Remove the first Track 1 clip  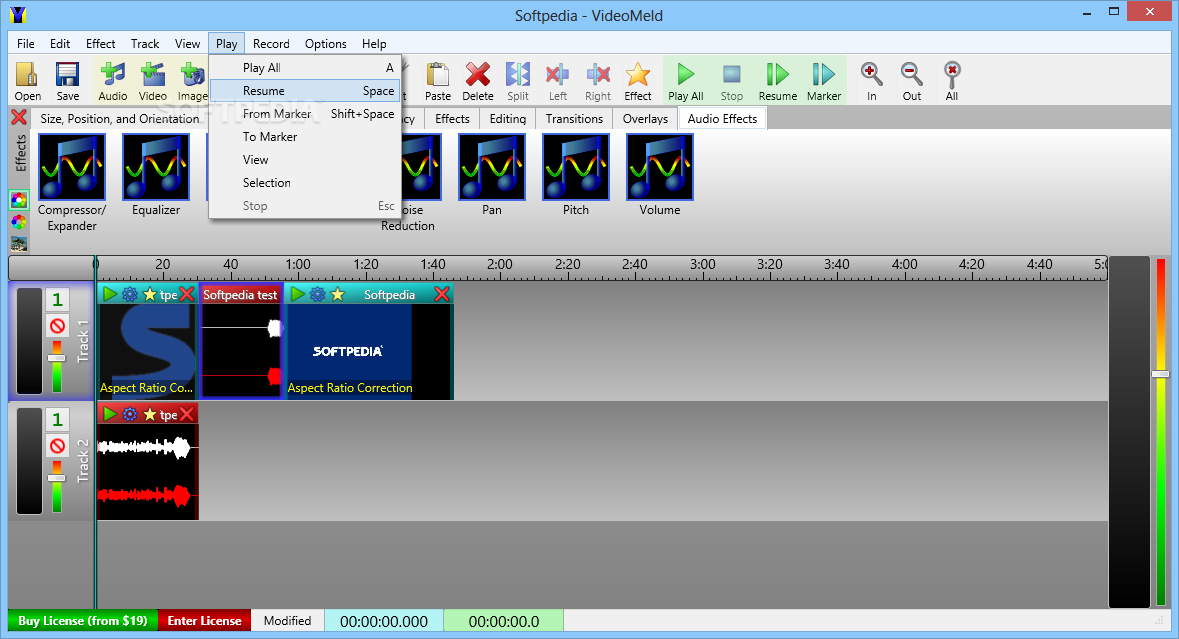click(x=187, y=294)
